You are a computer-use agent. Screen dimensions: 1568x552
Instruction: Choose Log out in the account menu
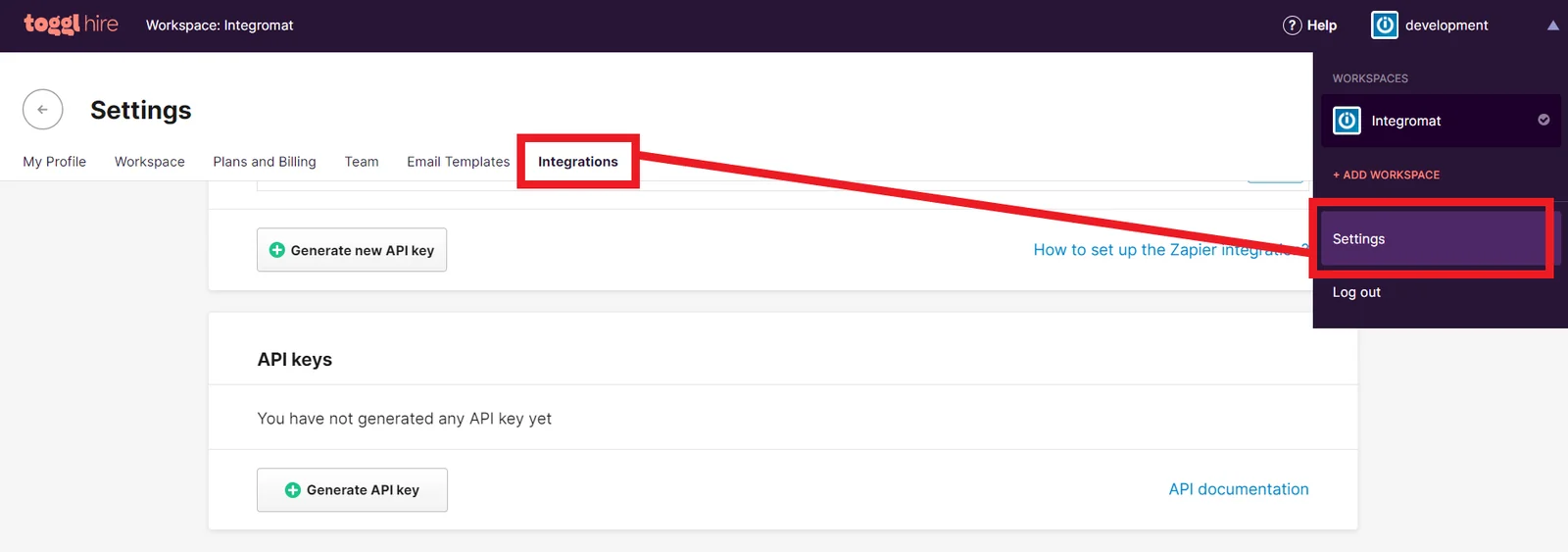[1356, 292]
